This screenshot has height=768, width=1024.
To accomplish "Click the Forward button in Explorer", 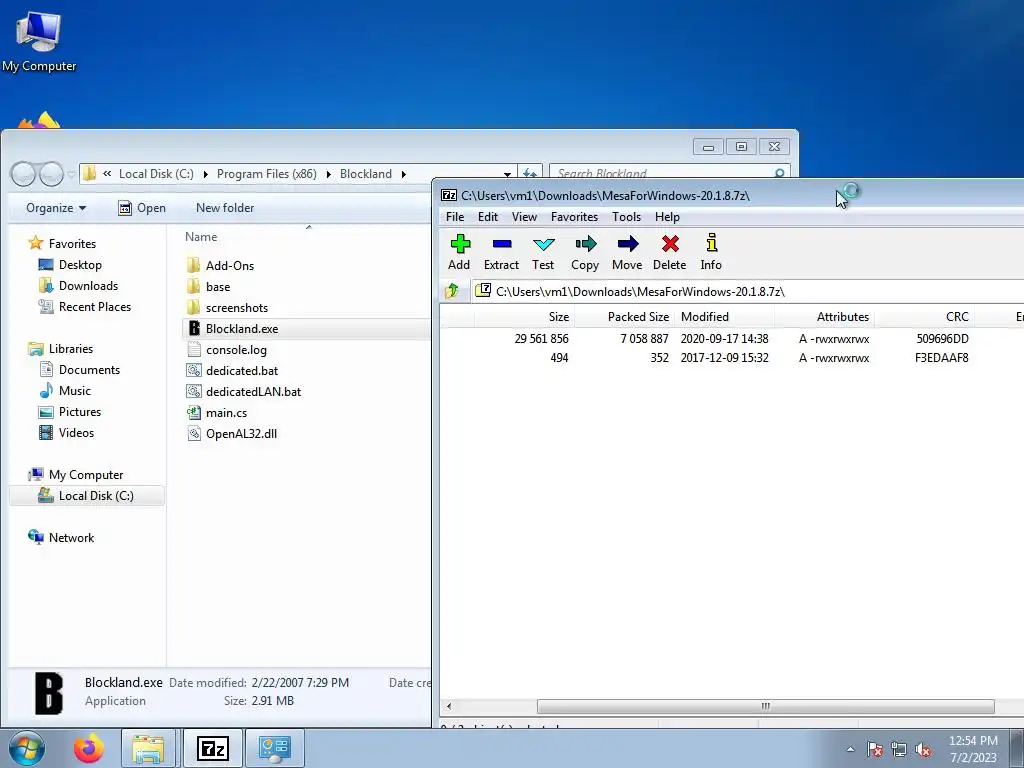I will [x=51, y=174].
